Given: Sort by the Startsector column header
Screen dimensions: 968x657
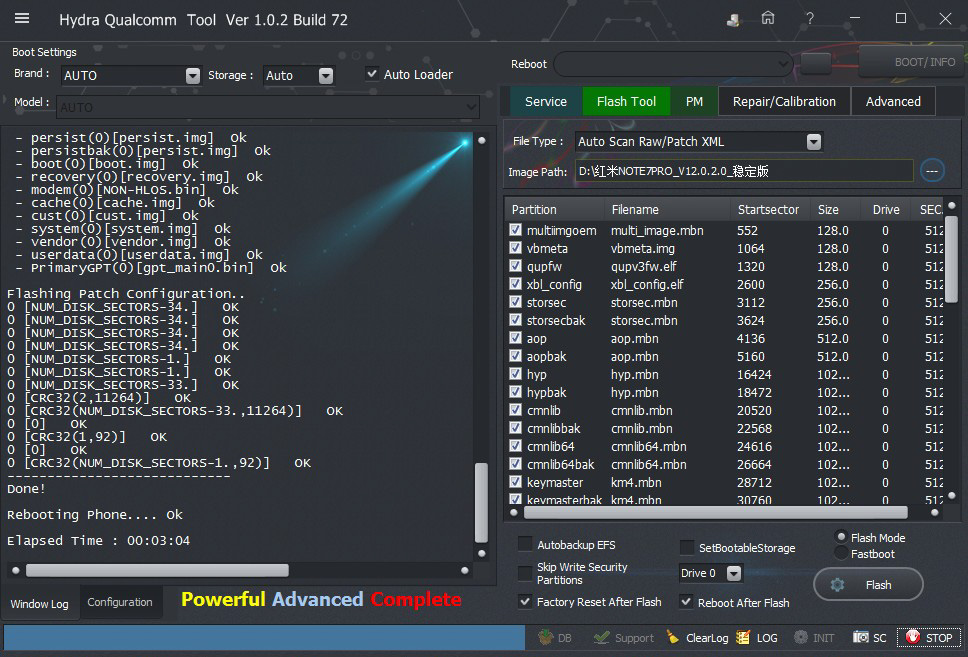Looking at the screenshot, I should click(x=769, y=209).
